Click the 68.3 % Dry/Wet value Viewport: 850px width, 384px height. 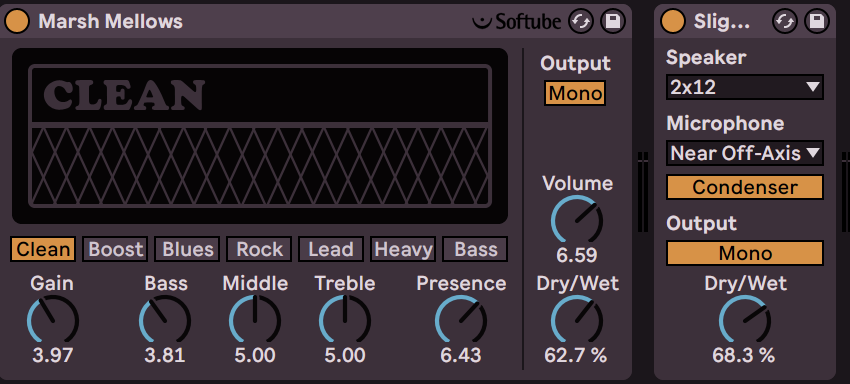(x=744, y=356)
